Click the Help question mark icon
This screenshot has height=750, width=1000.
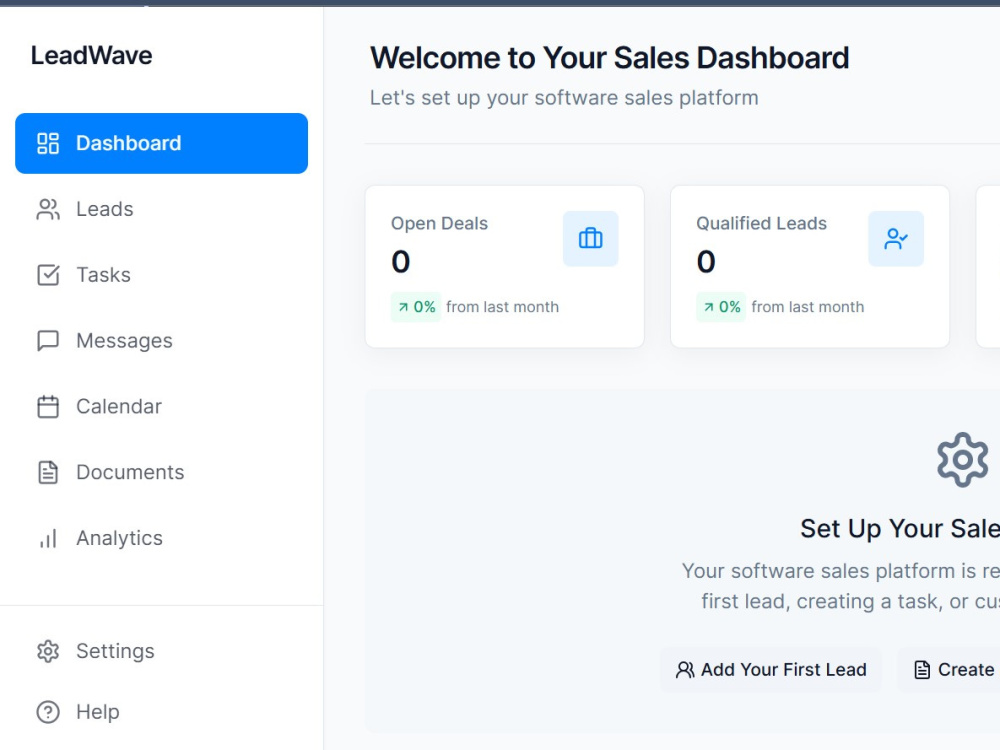[x=48, y=712]
